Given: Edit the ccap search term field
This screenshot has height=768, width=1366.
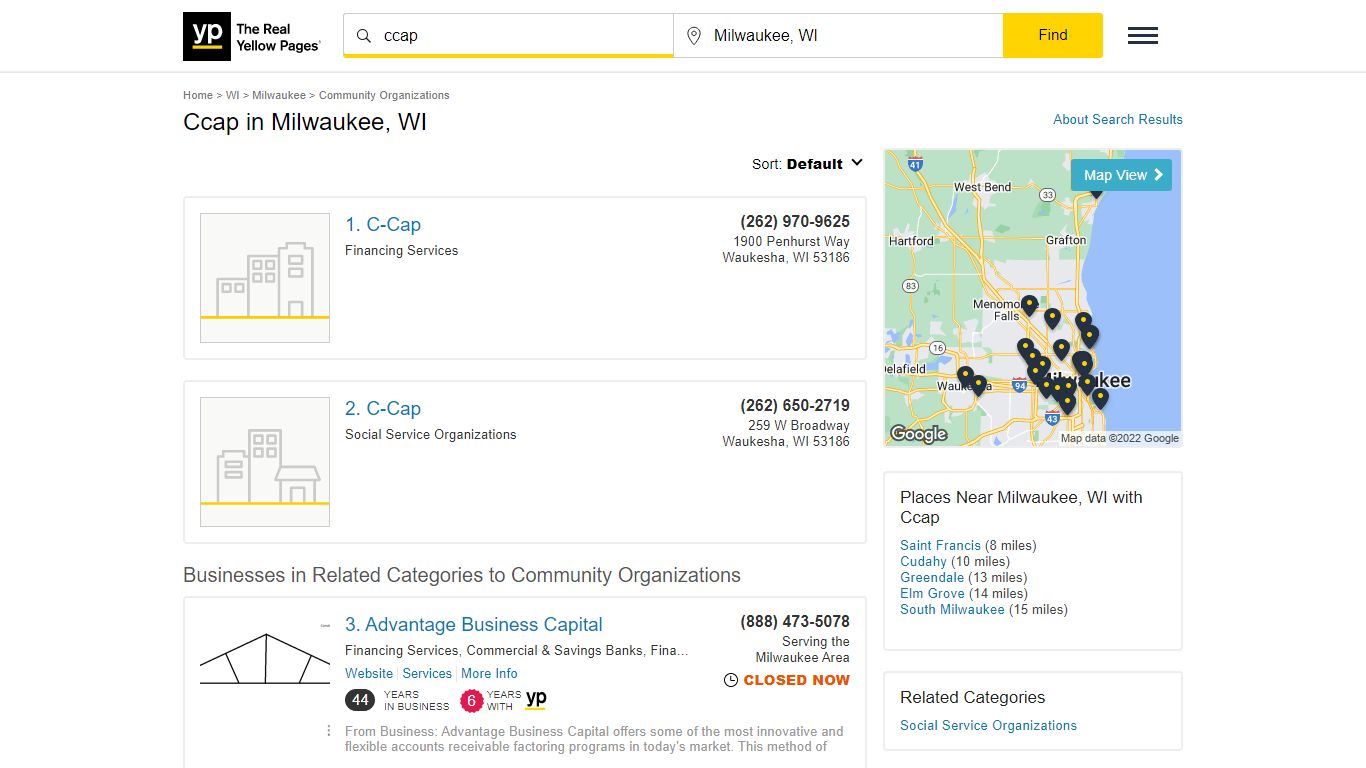Looking at the screenshot, I should coord(508,36).
